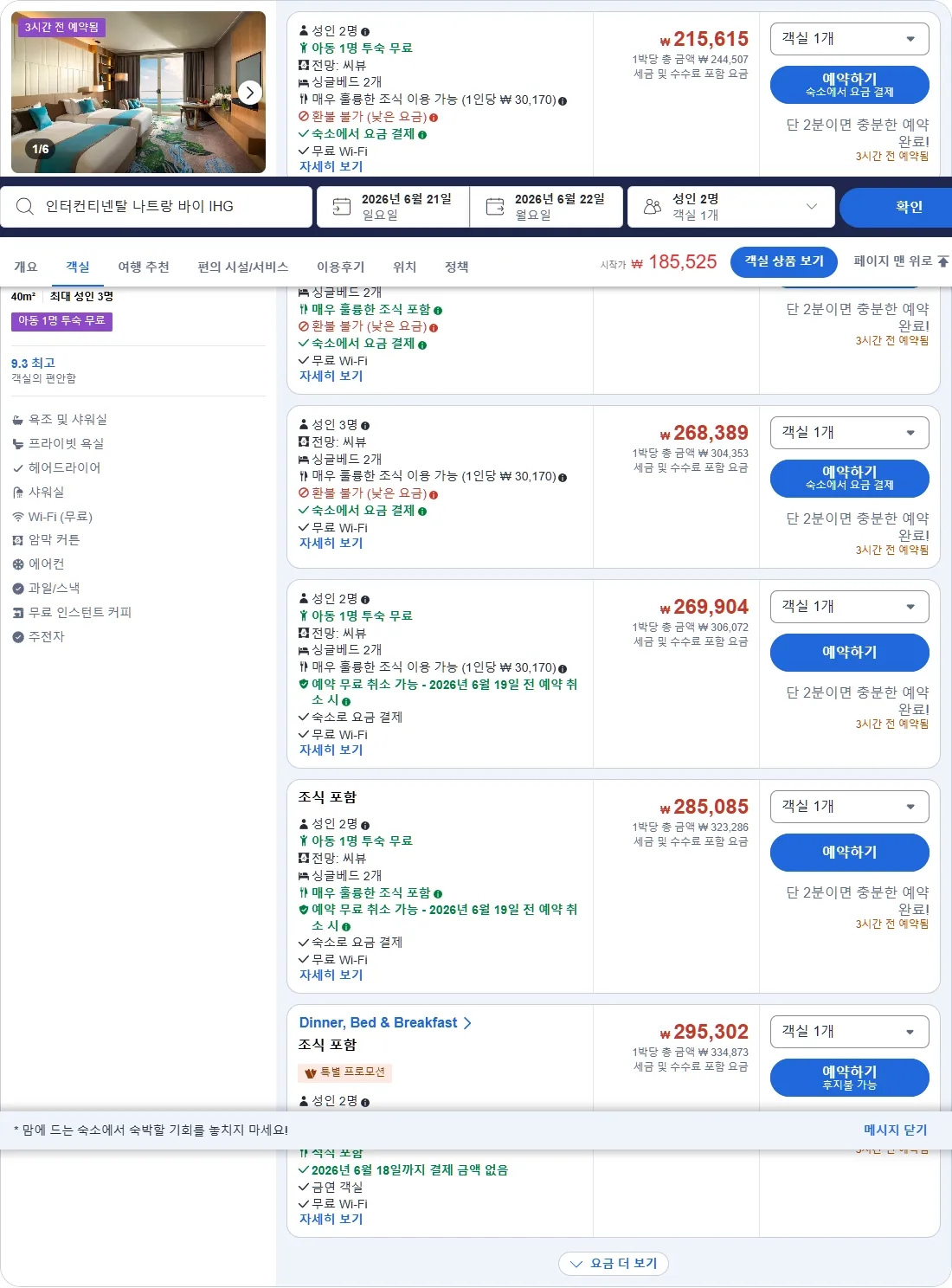Click 환불 불가 info icon in ₩268,389 offer
The height and width of the screenshot is (1288, 952).
pyautogui.click(x=434, y=495)
